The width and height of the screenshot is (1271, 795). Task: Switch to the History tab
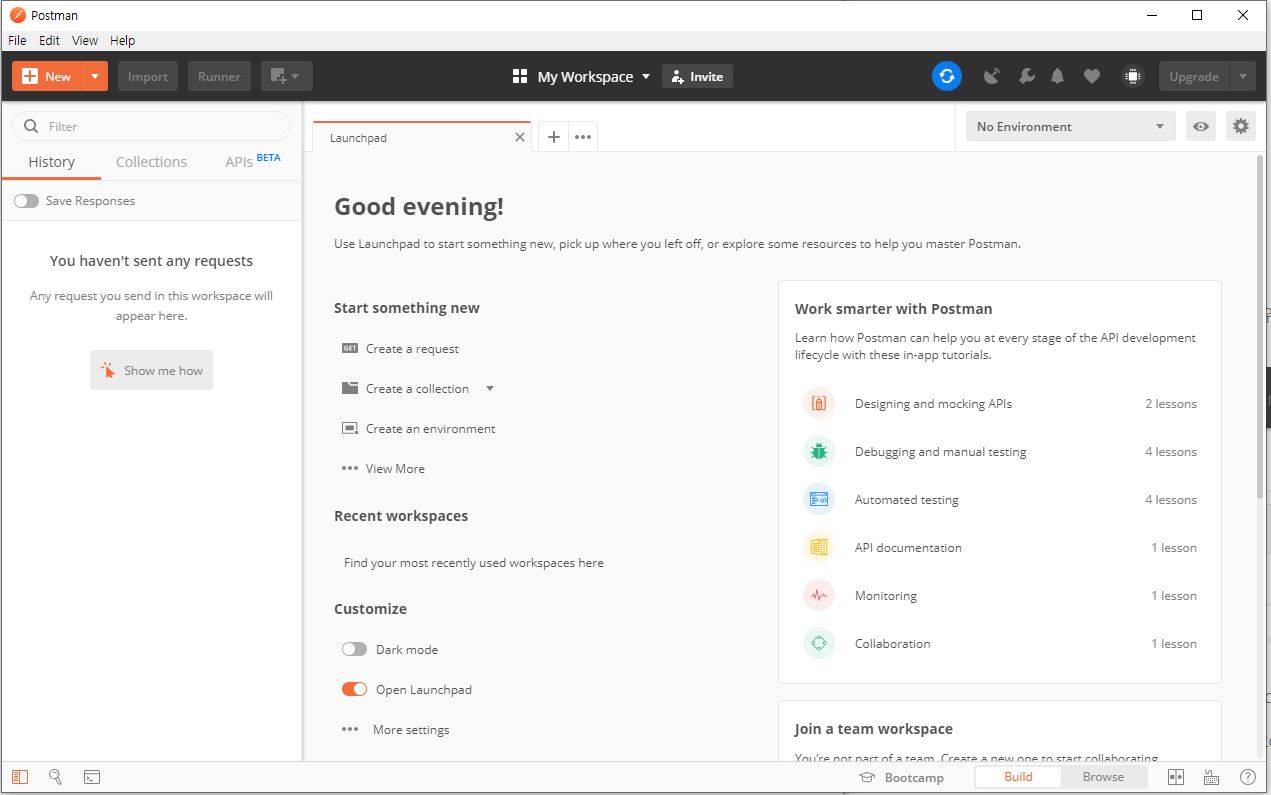(51, 162)
